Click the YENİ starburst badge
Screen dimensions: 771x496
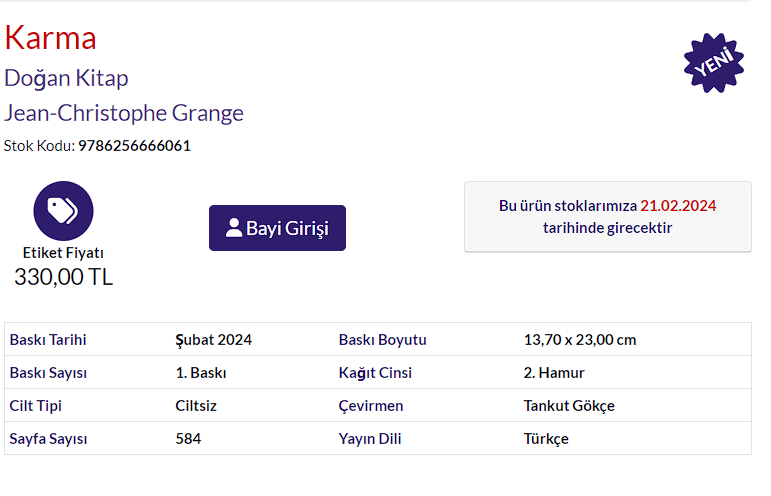[x=713, y=62]
